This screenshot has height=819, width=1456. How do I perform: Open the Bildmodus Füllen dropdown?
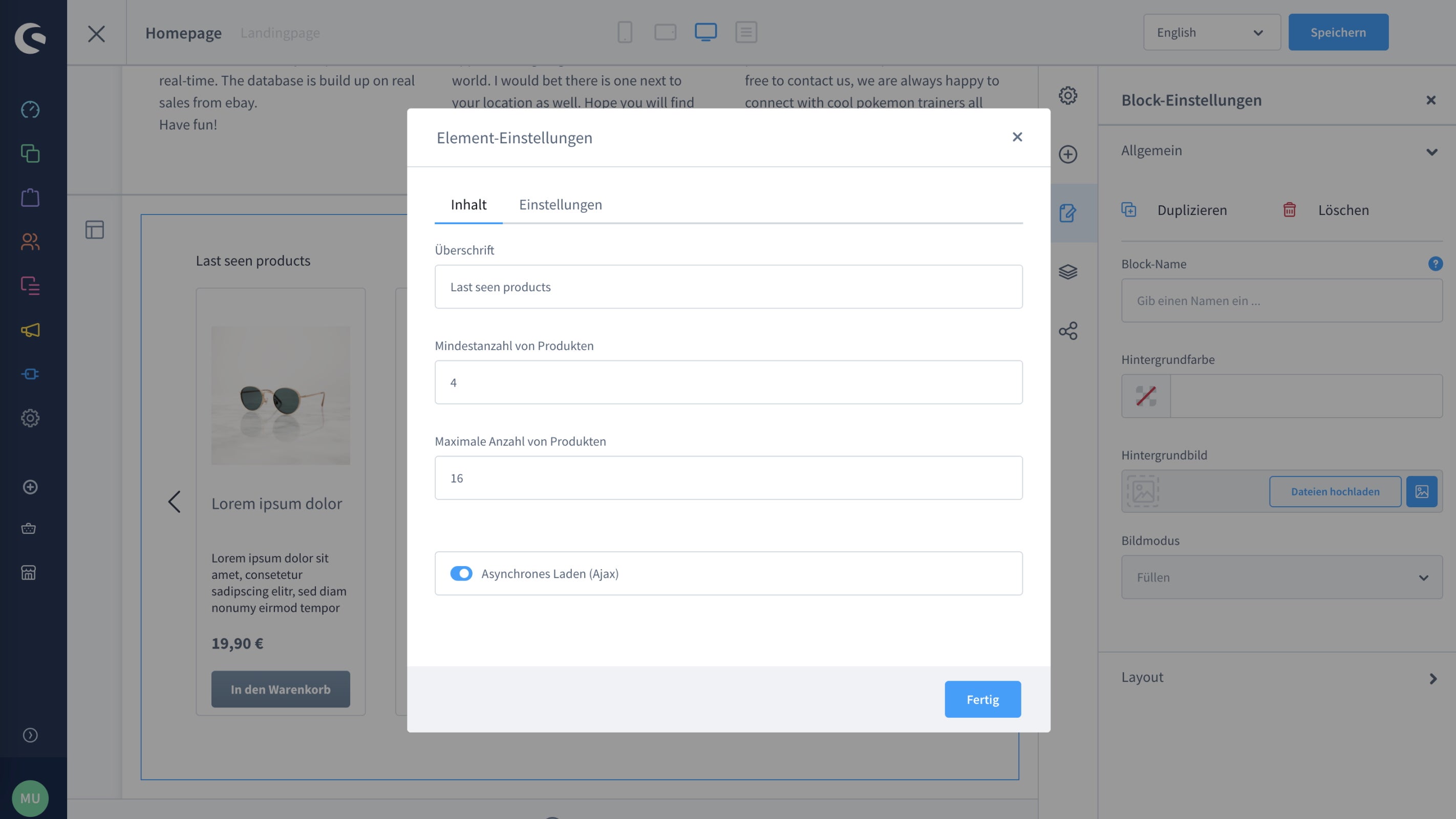point(1281,577)
